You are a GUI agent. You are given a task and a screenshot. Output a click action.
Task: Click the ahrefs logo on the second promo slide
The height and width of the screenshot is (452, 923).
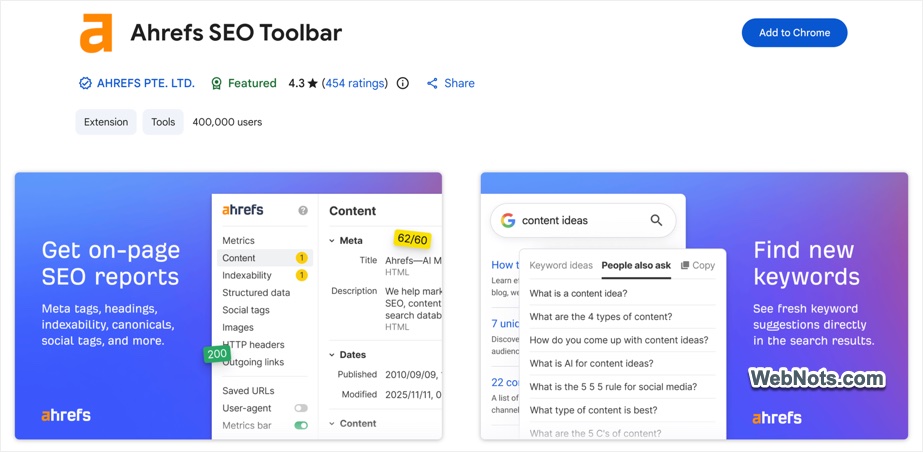(776, 418)
